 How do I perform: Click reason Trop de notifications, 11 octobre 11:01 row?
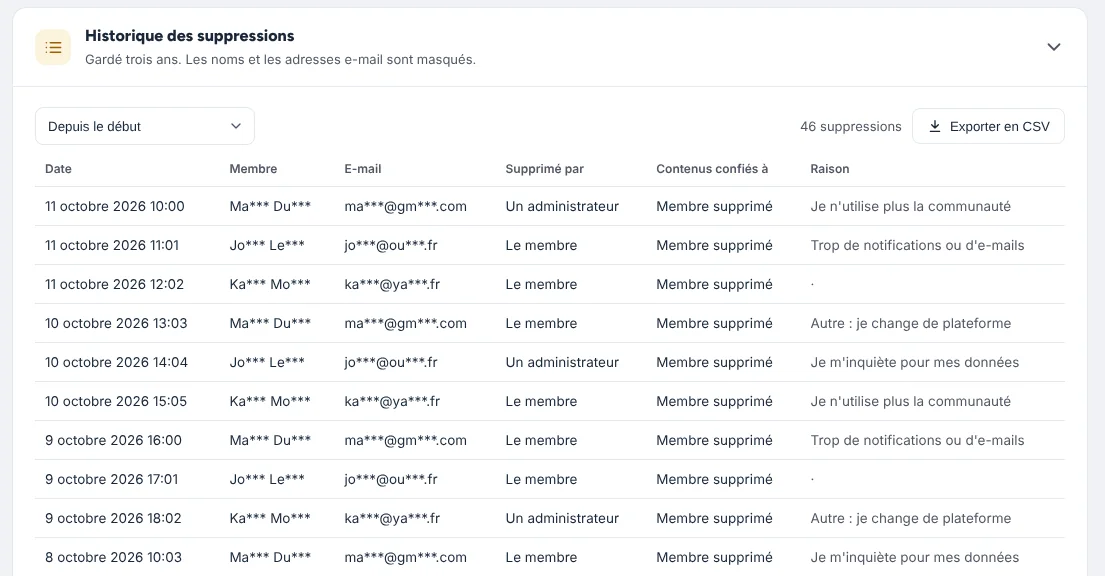click(918, 245)
